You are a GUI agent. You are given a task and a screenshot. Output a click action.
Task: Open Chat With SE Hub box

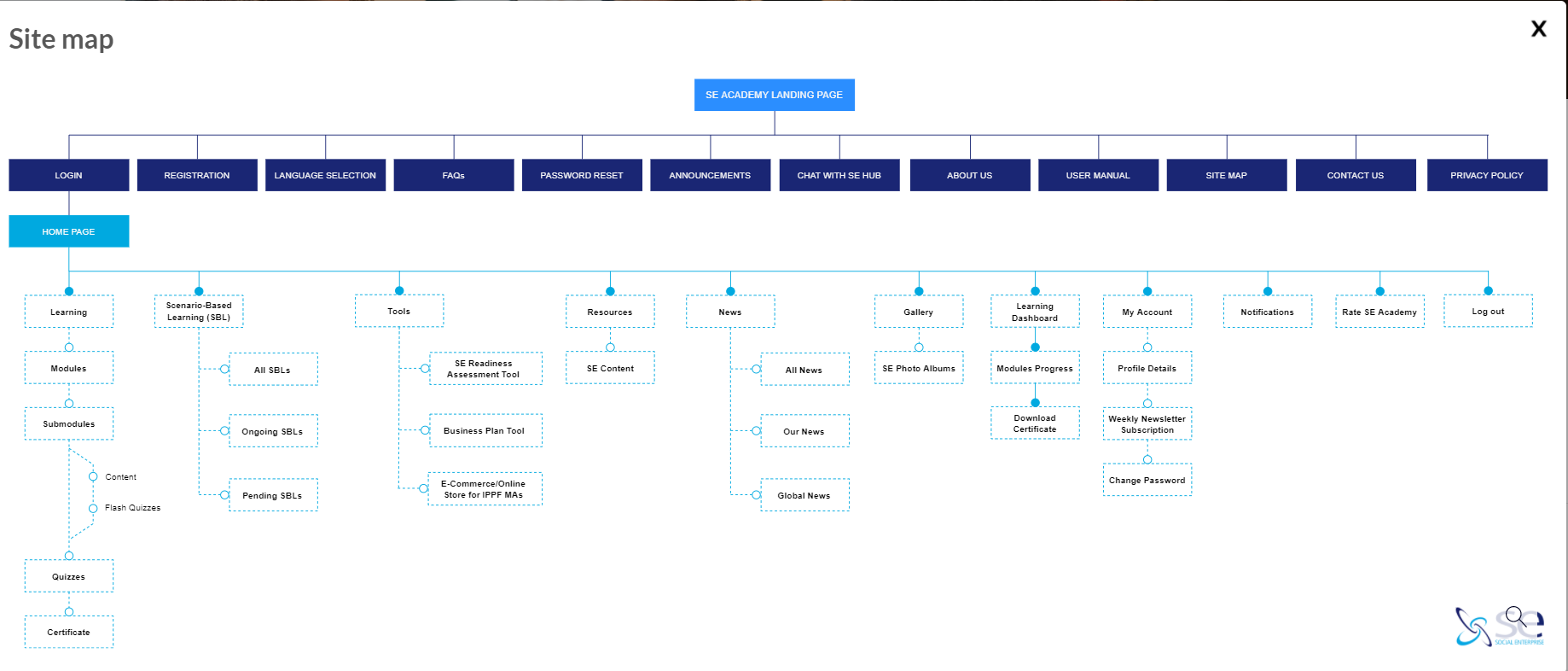[839, 175]
